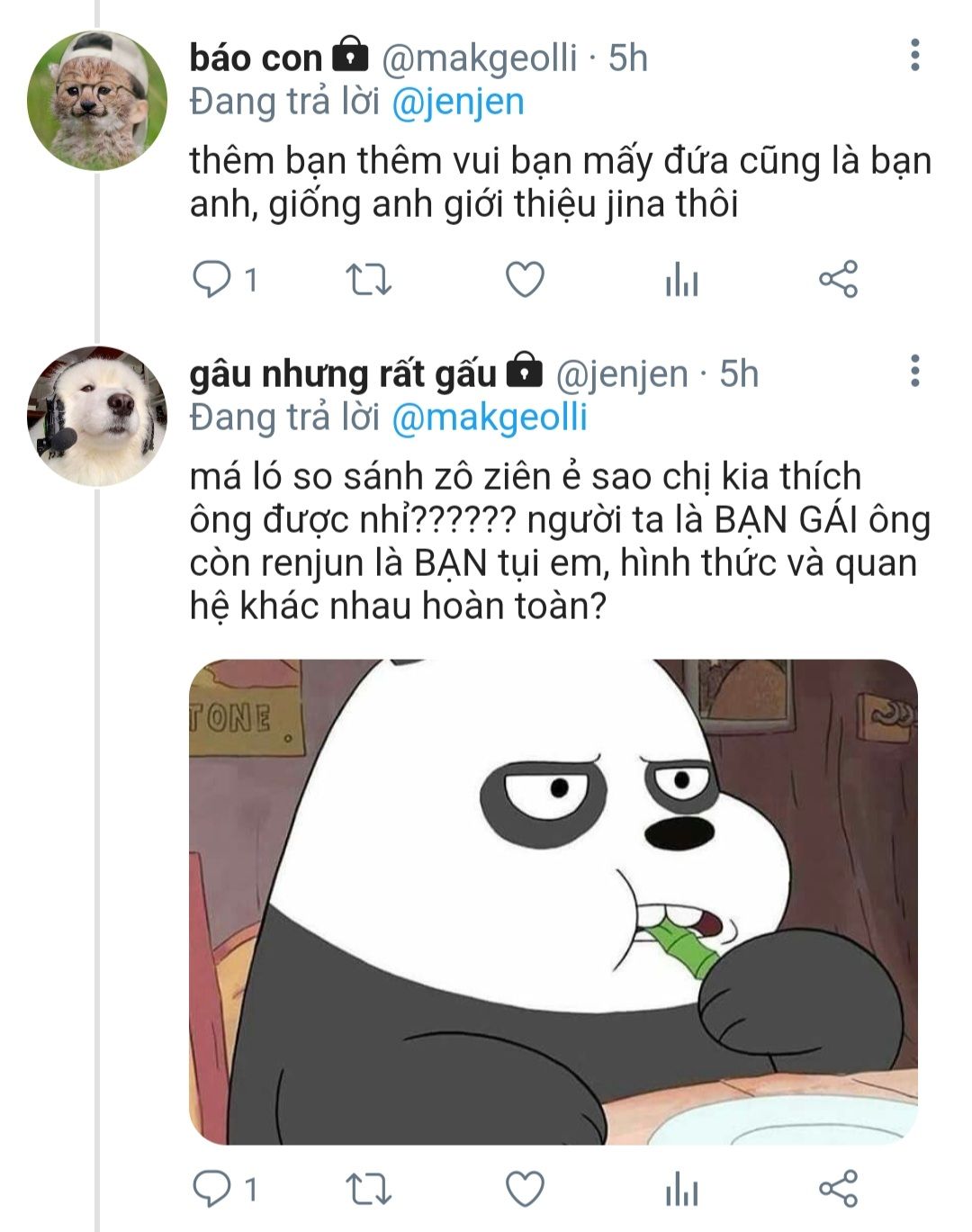The image size is (972, 1232).
Task: Open more options menu on báo con's tweet
Action: tap(914, 55)
